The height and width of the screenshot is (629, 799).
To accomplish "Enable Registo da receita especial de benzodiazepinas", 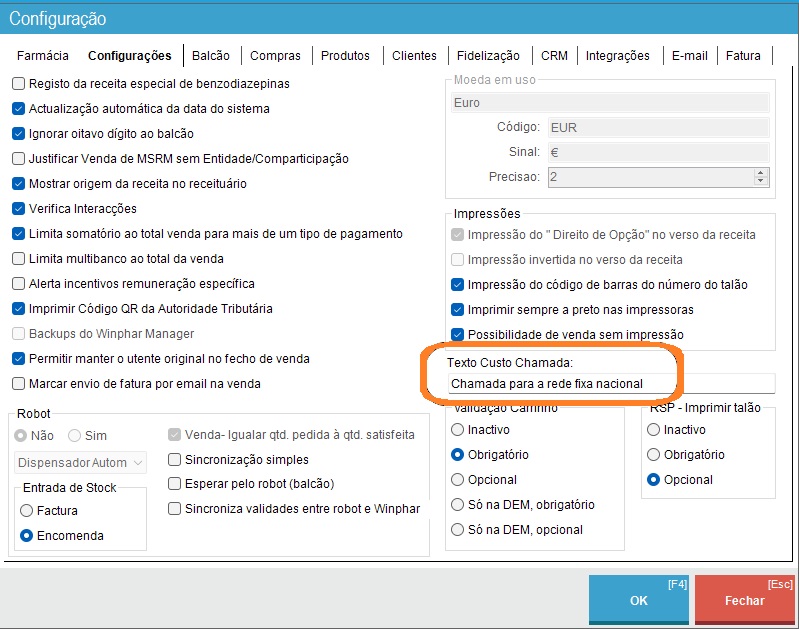I will click(x=19, y=84).
